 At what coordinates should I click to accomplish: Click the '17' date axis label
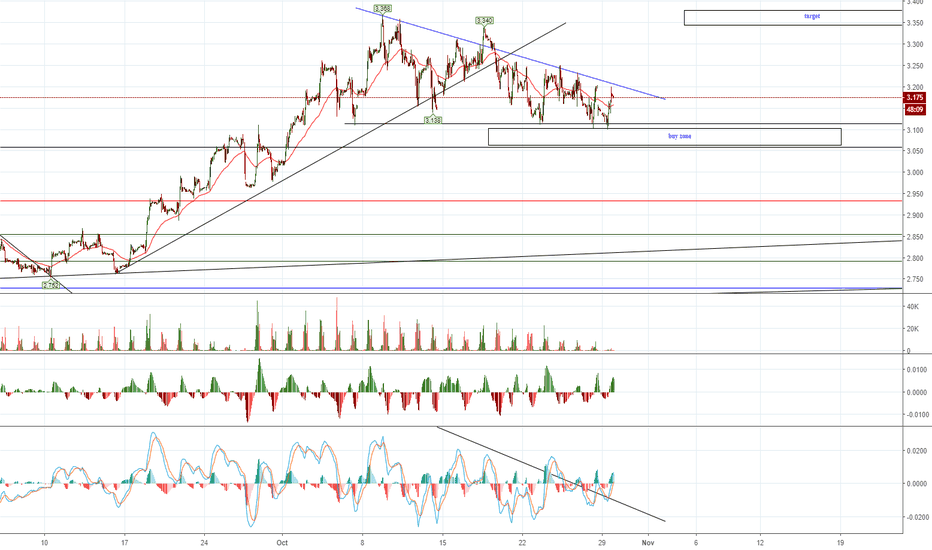click(124, 543)
